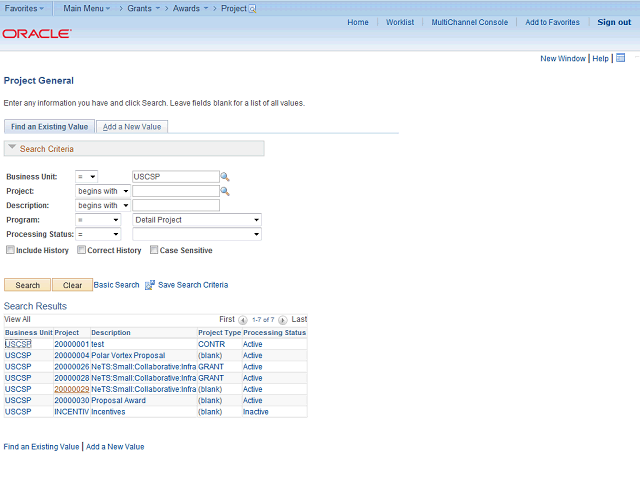Open New Window link
This screenshot has width=640, height=480.
click(x=563, y=58)
